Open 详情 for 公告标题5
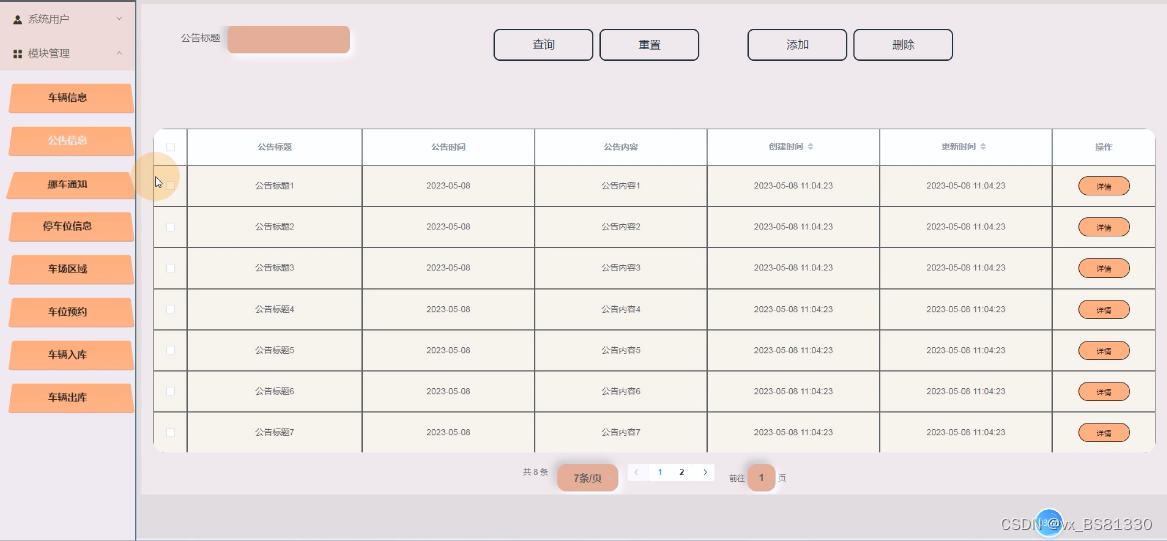The image size is (1167, 541). click(x=1104, y=350)
